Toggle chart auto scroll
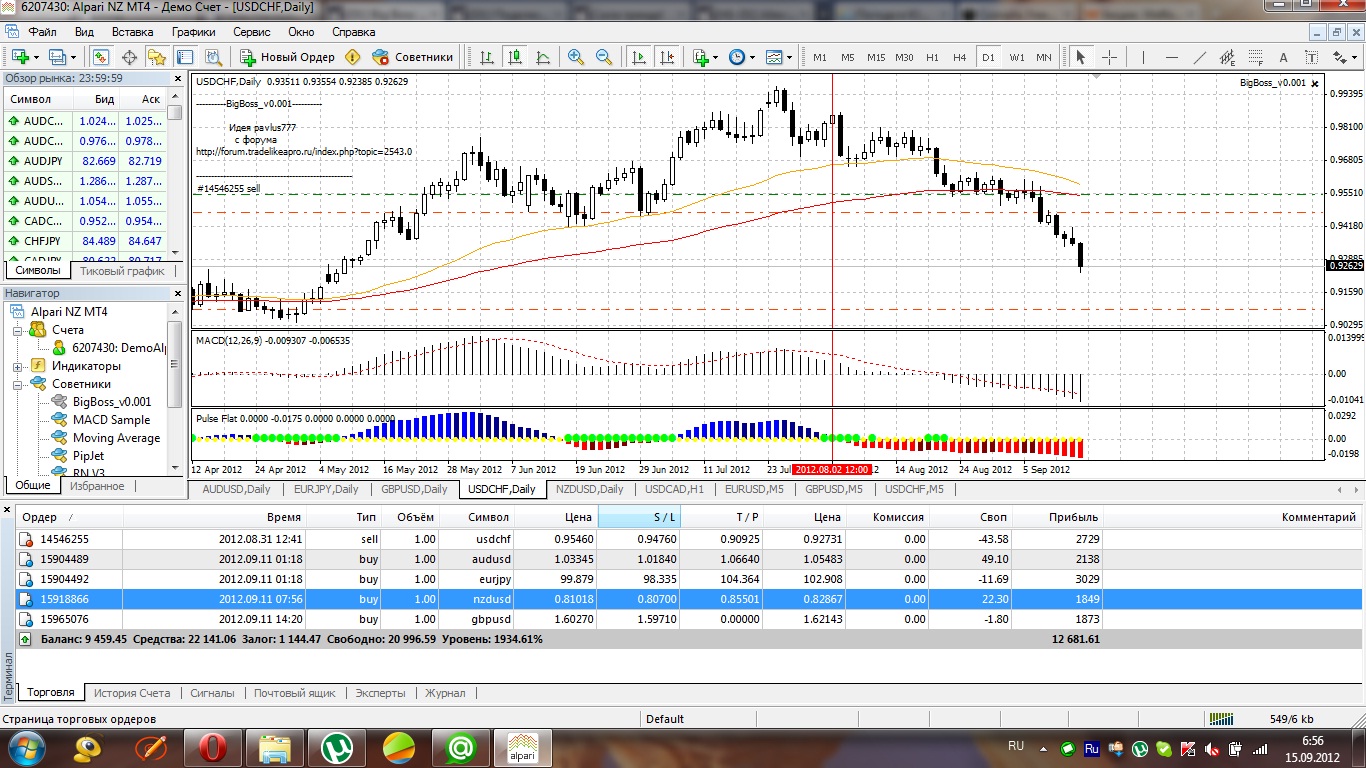Image resolution: width=1366 pixels, height=768 pixels. pos(639,57)
